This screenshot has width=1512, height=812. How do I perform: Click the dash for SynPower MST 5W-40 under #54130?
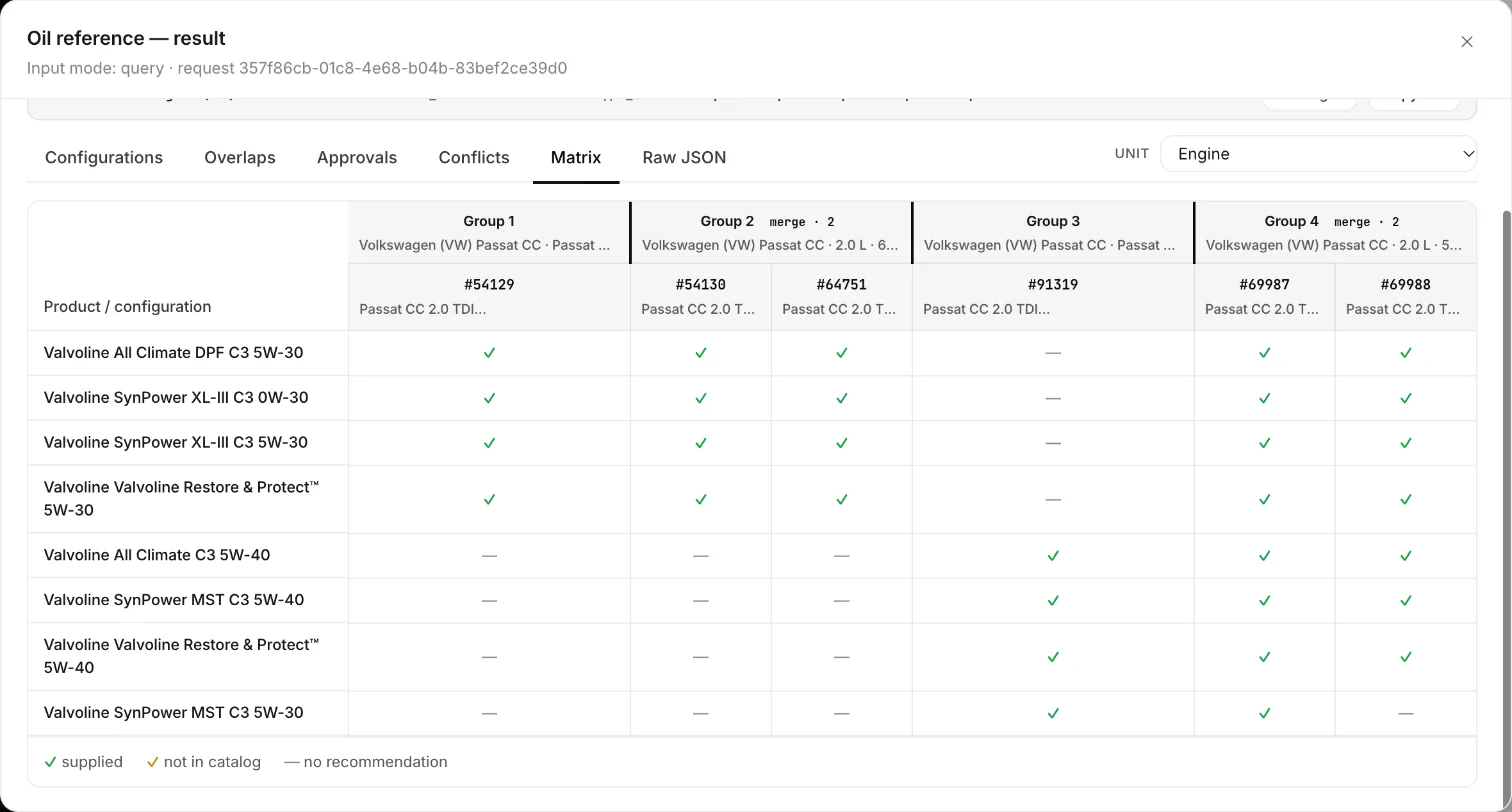(x=701, y=601)
